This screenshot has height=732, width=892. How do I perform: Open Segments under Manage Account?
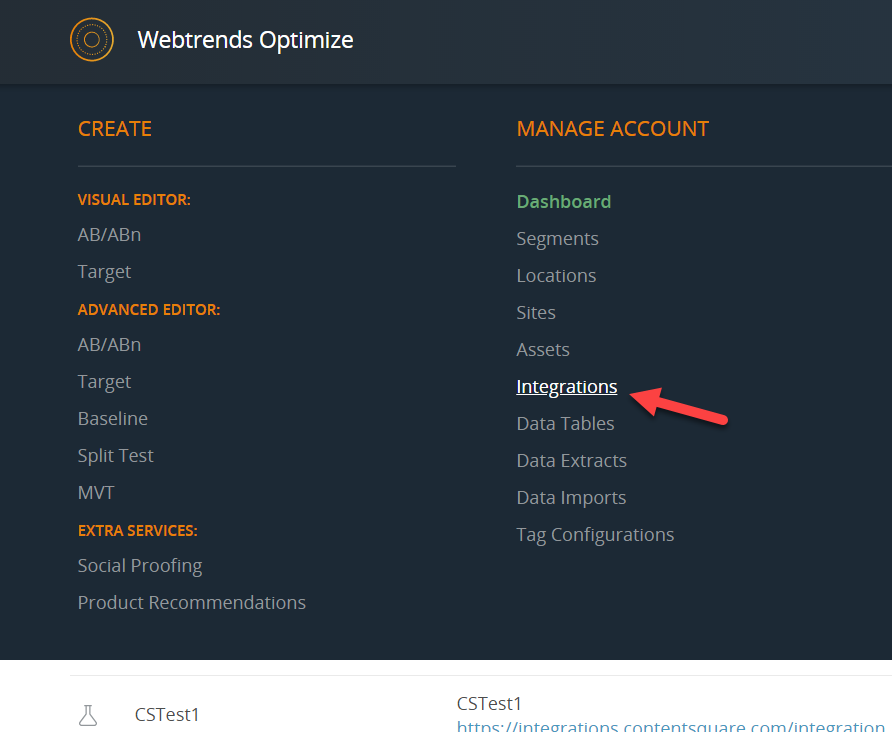[x=558, y=239]
